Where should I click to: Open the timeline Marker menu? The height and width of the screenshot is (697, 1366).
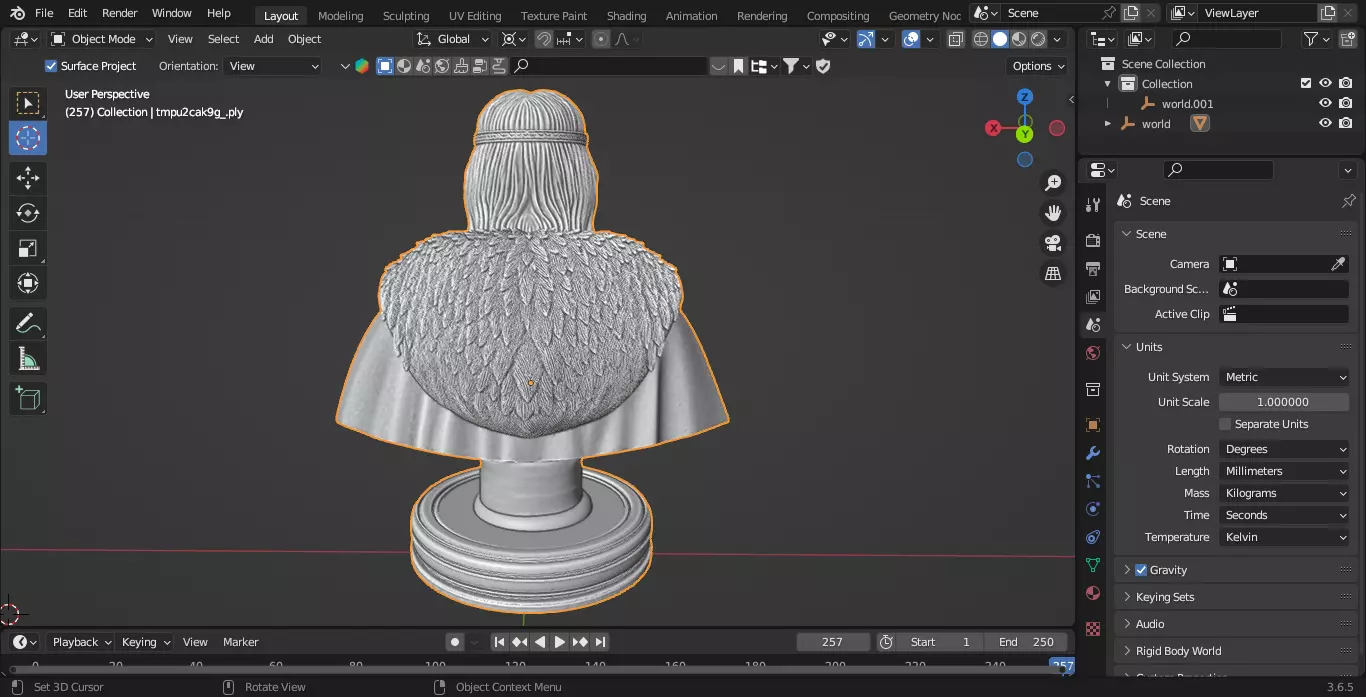240,642
